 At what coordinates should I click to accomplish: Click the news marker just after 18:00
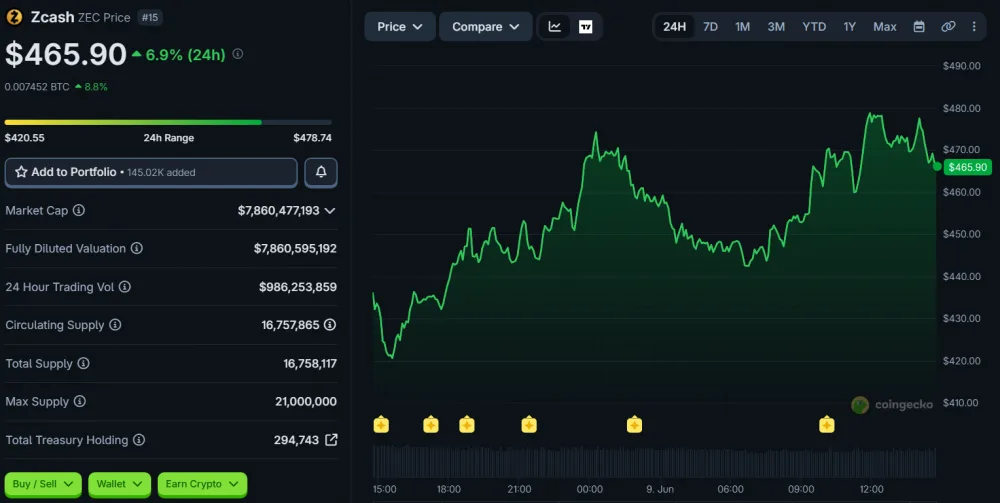click(x=467, y=424)
